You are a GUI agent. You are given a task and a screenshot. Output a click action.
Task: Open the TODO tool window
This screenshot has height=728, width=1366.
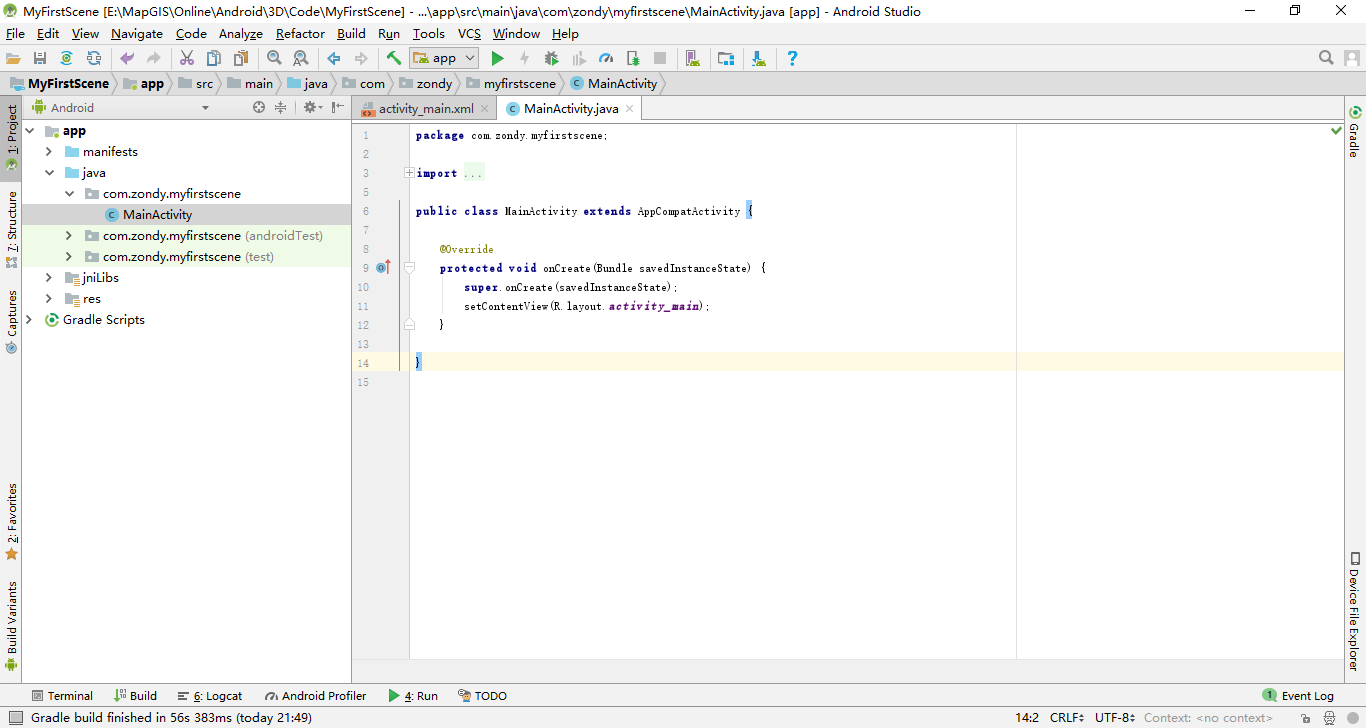pos(483,696)
